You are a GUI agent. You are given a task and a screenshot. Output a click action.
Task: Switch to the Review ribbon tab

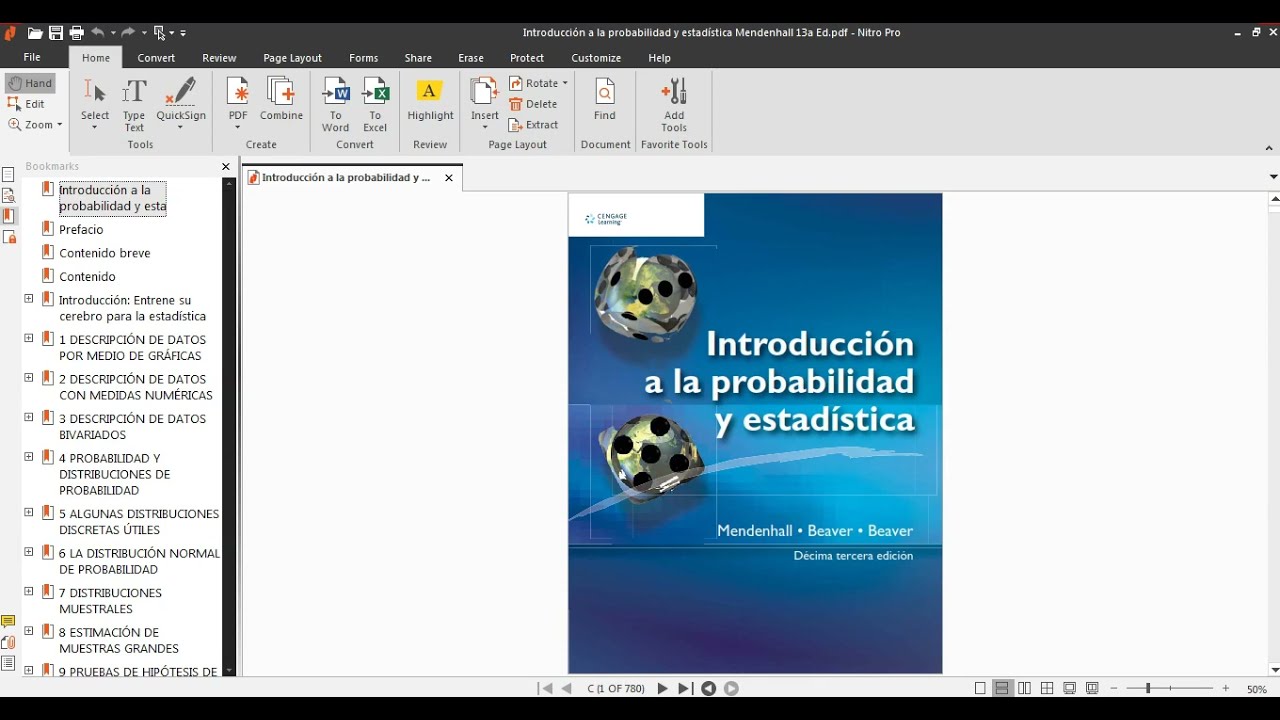point(219,58)
